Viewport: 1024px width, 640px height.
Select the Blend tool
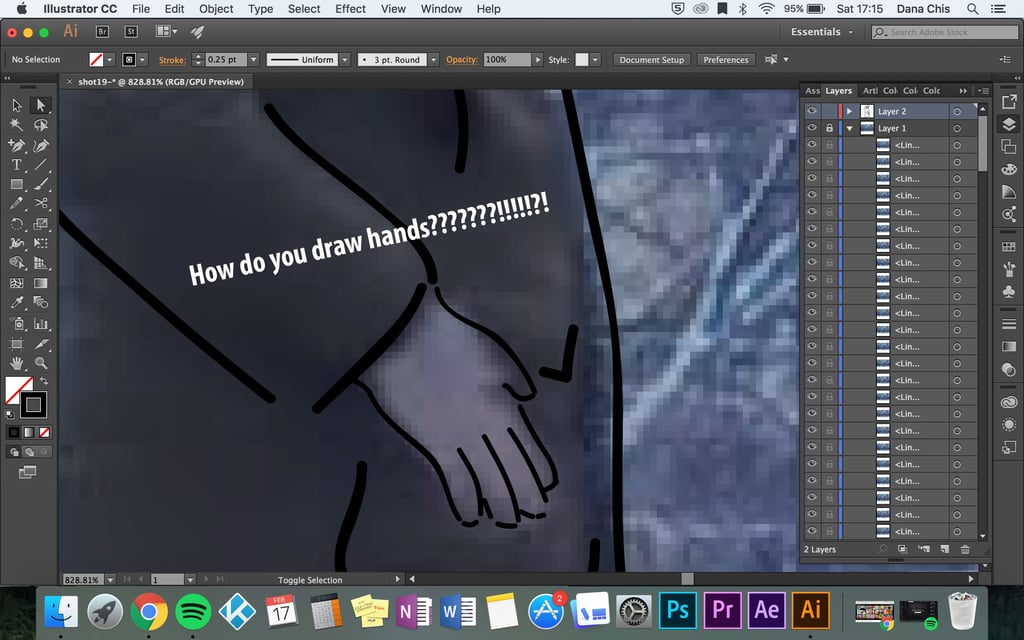pos(41,303)
